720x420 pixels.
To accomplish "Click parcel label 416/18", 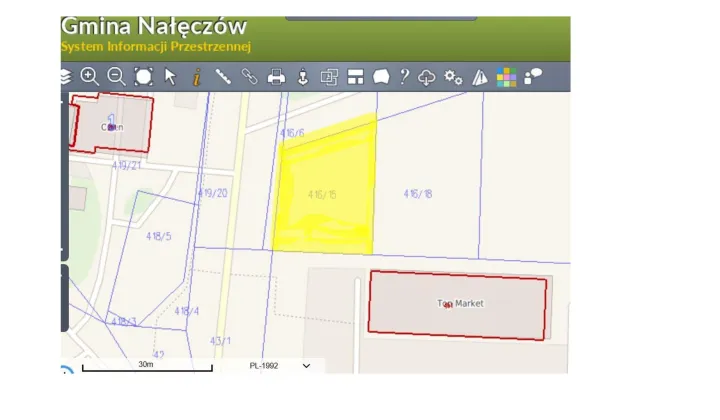I will [x=418, y=194].
